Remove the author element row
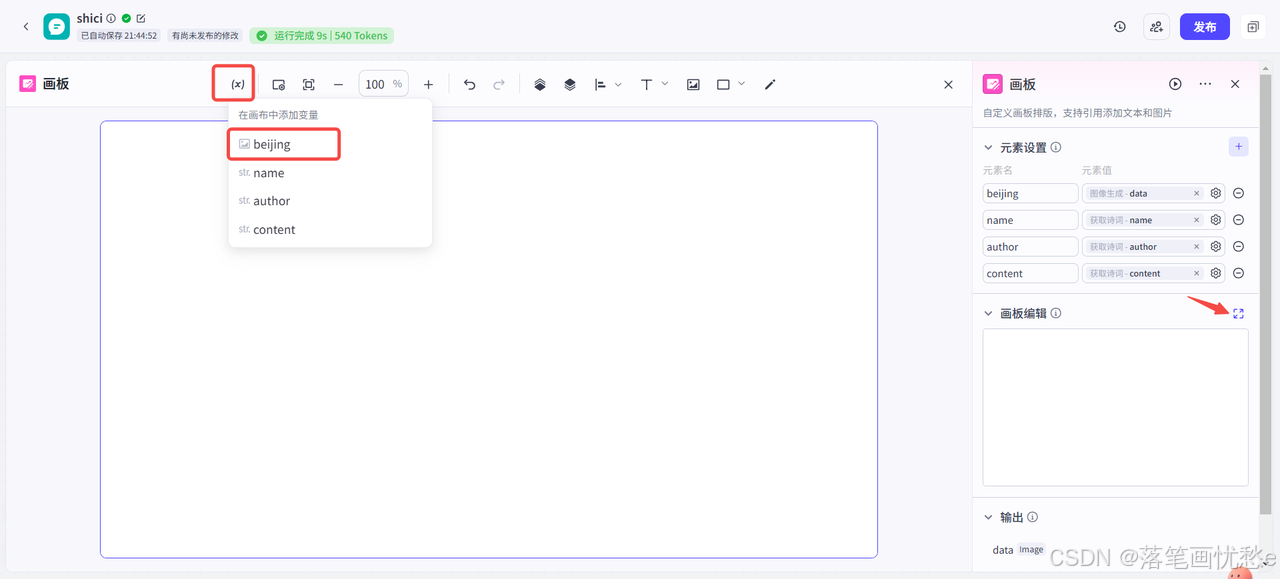The width and height of the screenshot is (1280, 579). point(1238,247)
